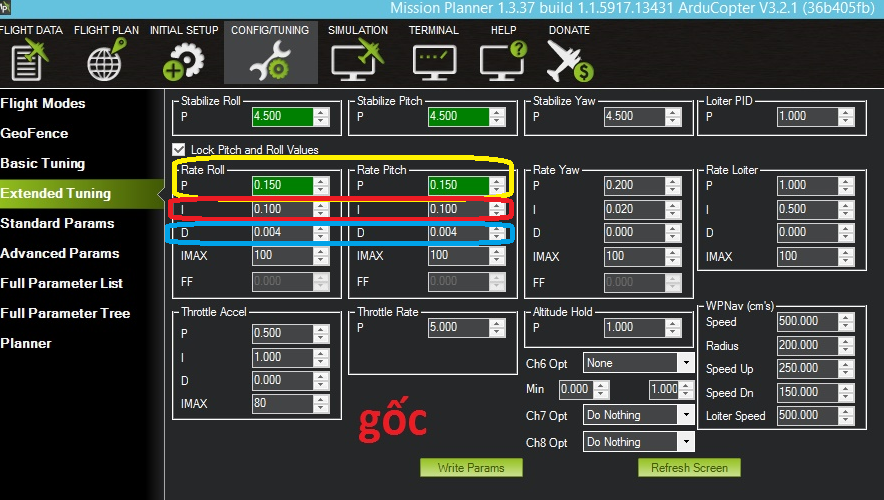The image size is (884, 500).
Task: Click Rate Roll IMAX value field
Action: point(282,256)
